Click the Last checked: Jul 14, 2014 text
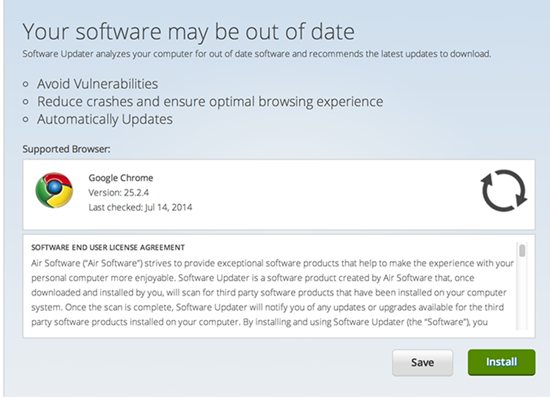 pyautogui.click(x=140, y=207)
